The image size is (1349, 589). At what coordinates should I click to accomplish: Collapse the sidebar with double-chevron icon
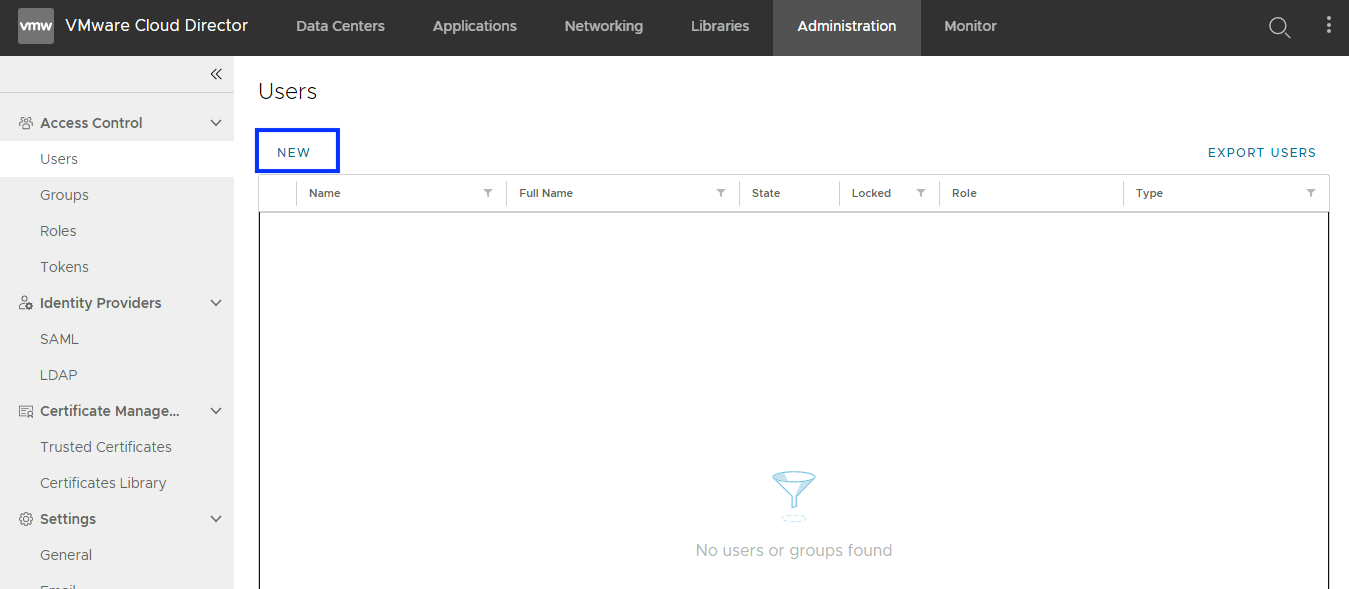point(216,74)
